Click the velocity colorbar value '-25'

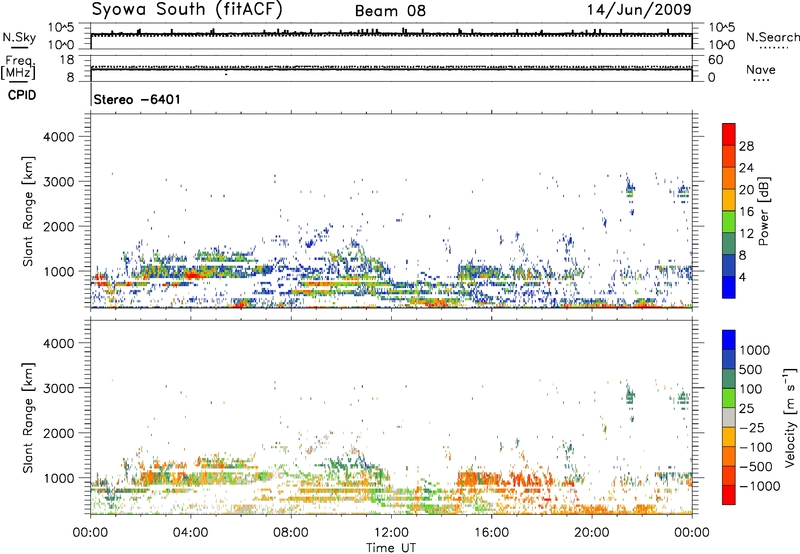pyautogui.click(x=752, y=428)
